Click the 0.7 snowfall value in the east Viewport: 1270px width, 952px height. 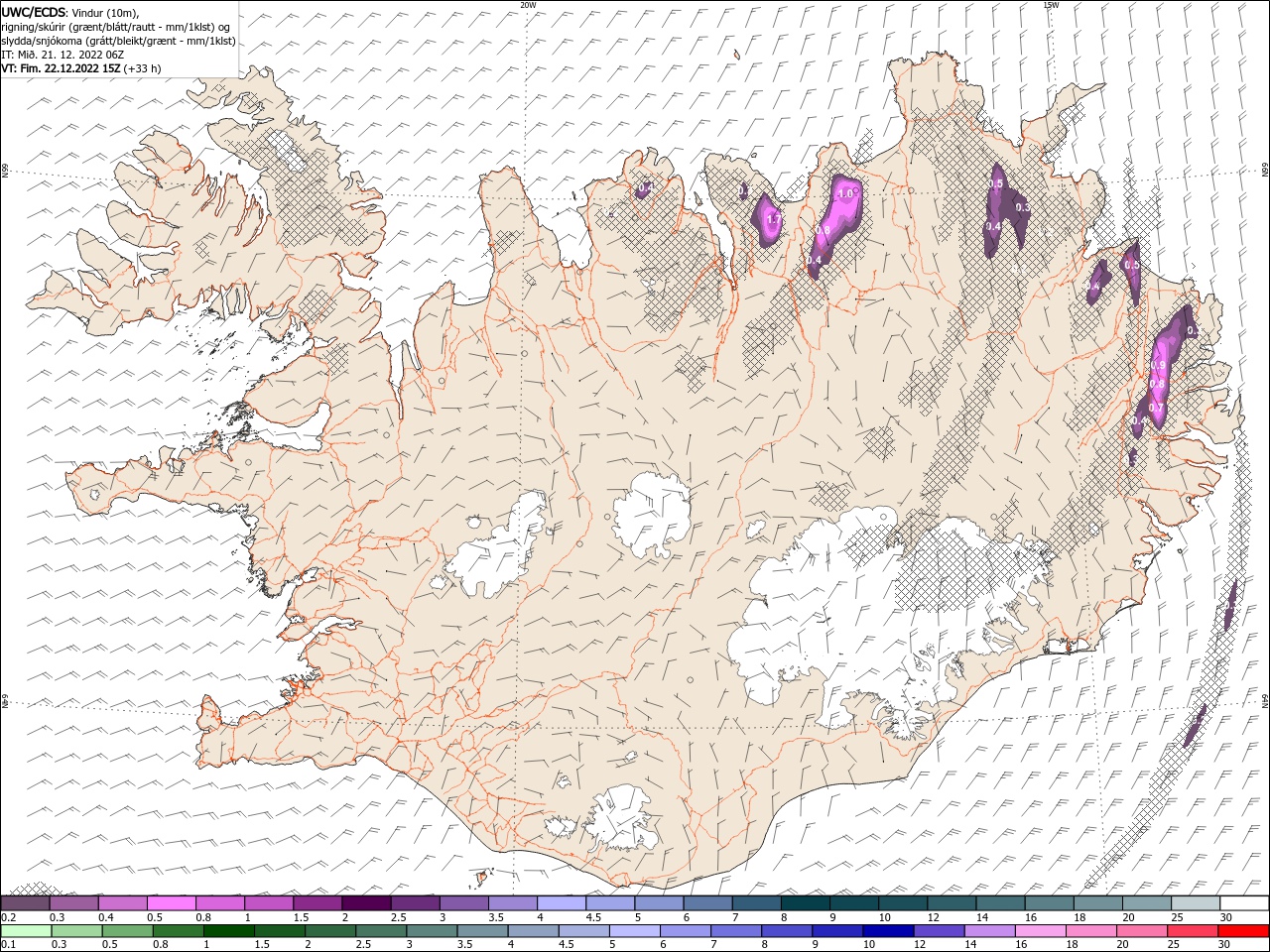pyautogui.click(x=1156, y=408)
